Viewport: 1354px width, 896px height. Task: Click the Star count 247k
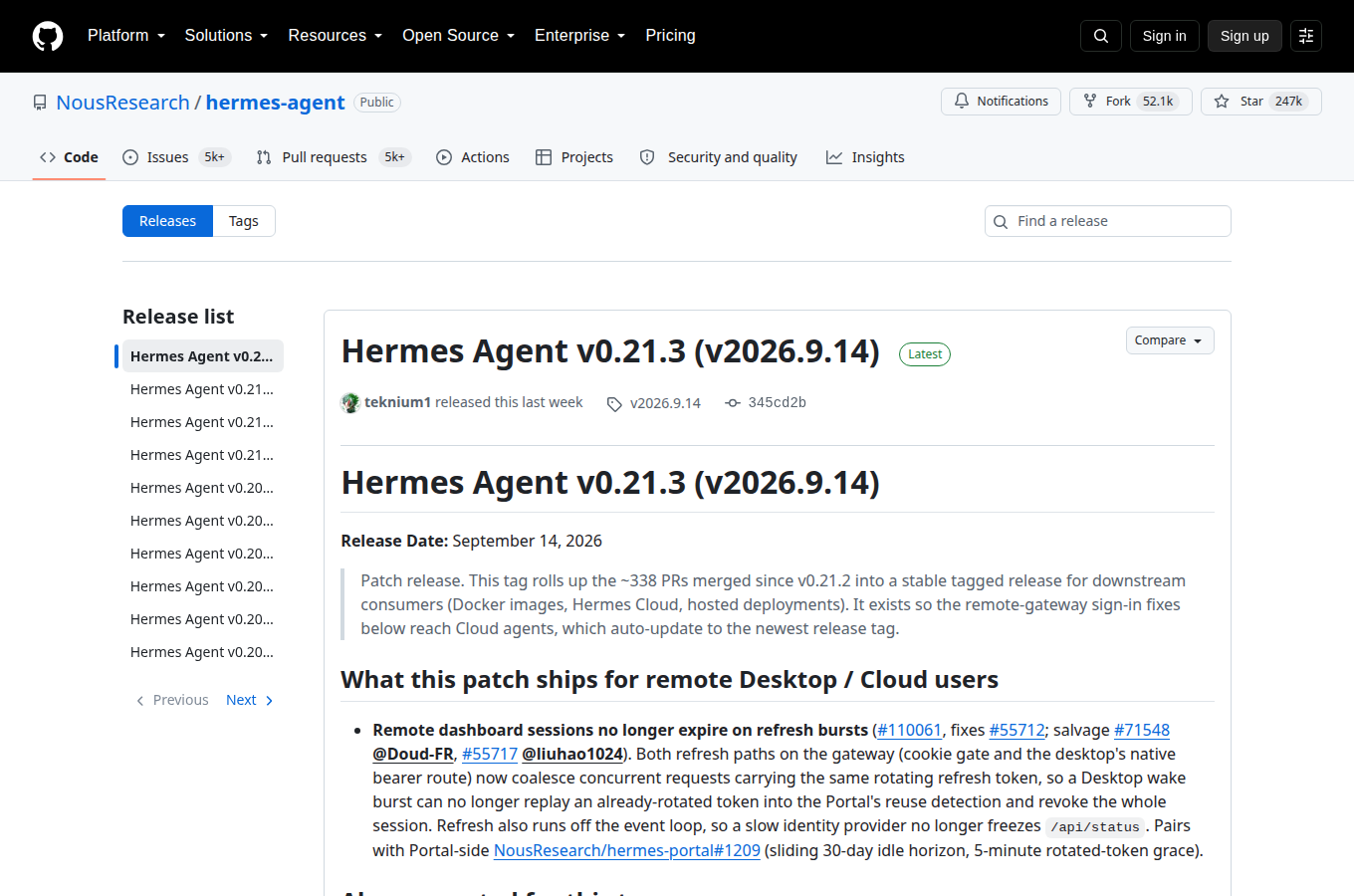(1288, 102)
